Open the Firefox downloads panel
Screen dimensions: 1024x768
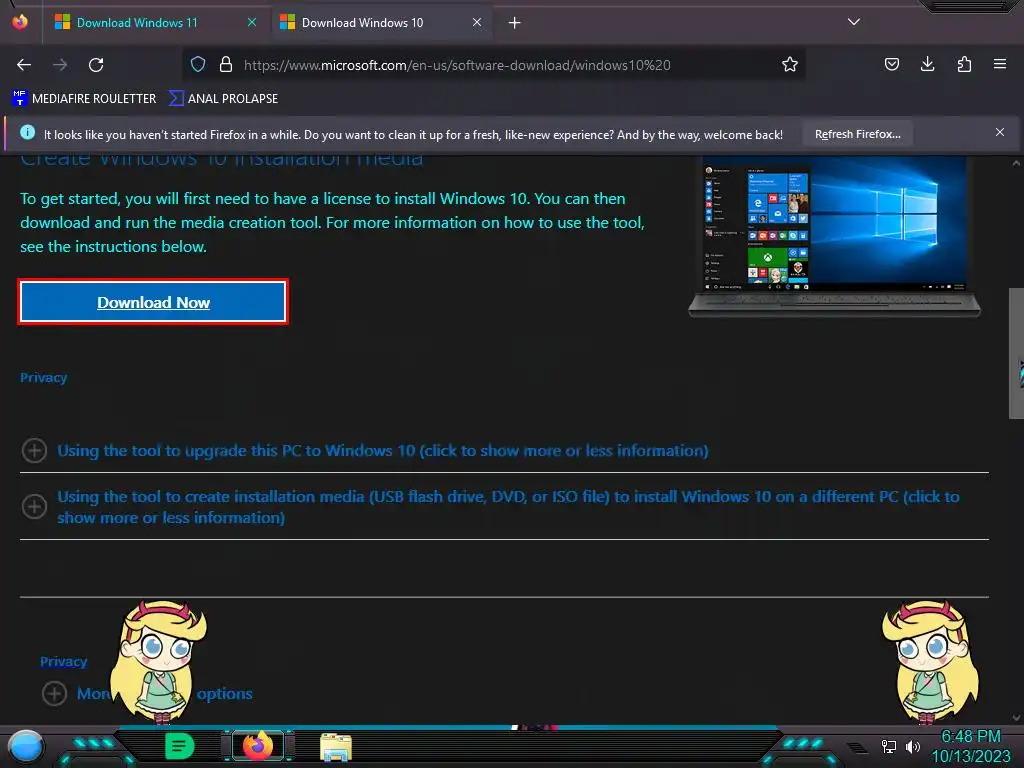pos(927,64)
